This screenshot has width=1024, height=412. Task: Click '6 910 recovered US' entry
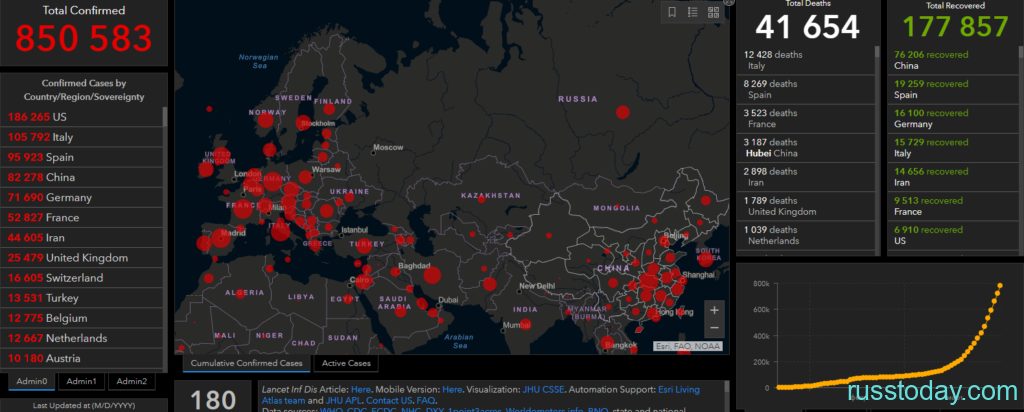point(953,235)
